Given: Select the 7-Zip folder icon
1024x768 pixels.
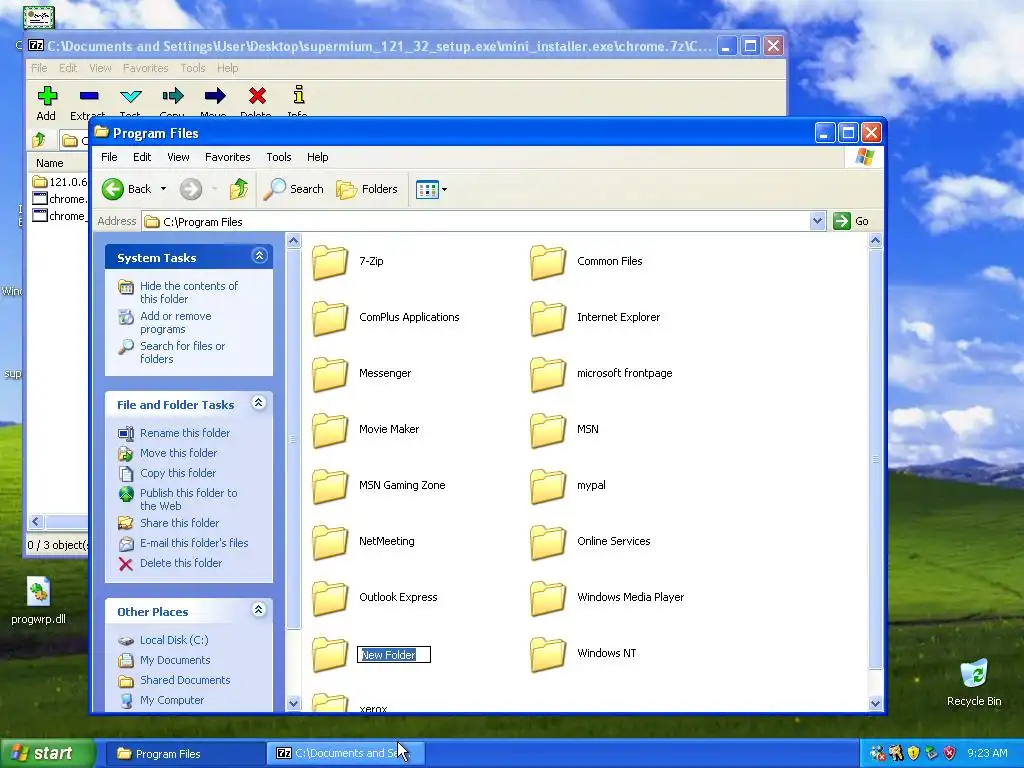Looking at the screenshot, I should [330, 263].
